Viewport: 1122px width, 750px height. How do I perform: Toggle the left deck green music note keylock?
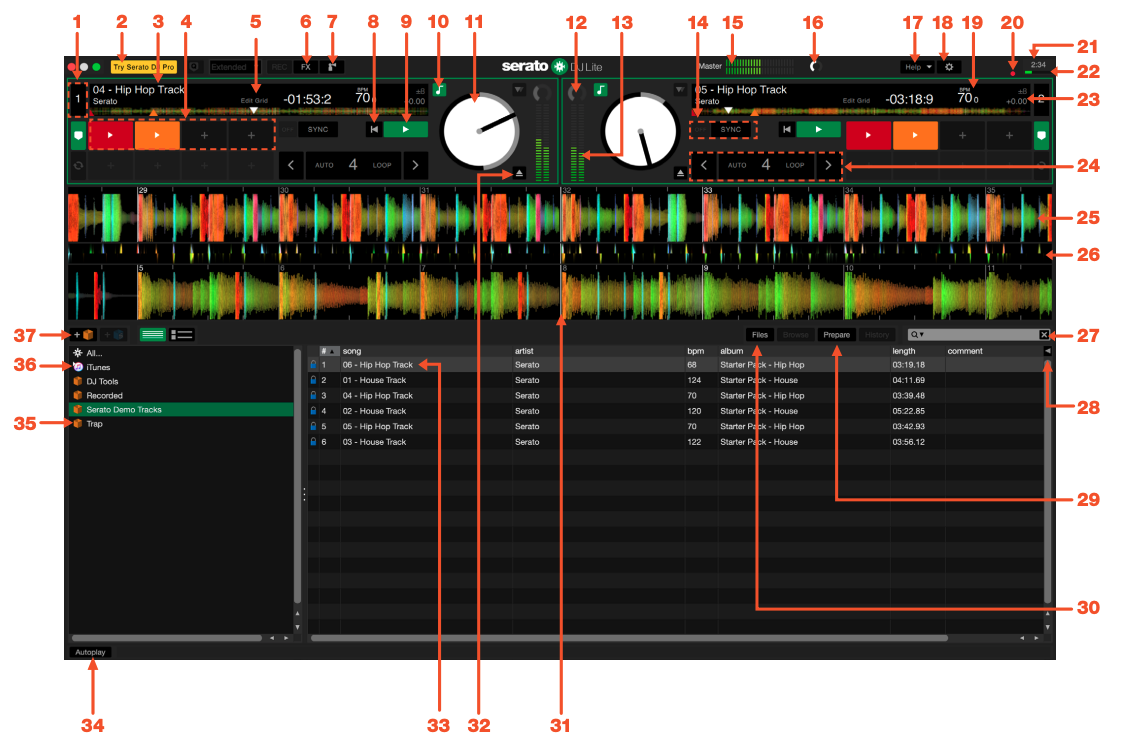pyautogui.click(x=440, y=89)
